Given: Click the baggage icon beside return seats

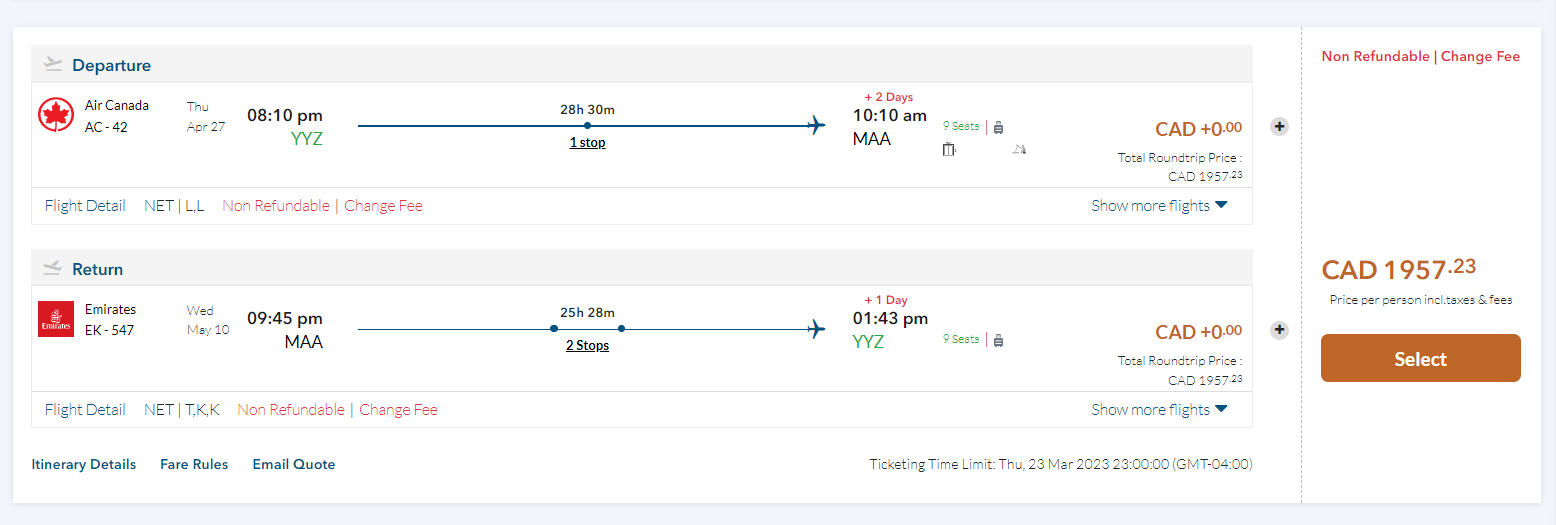Looking at the screenshot, I should click(998, 340).
